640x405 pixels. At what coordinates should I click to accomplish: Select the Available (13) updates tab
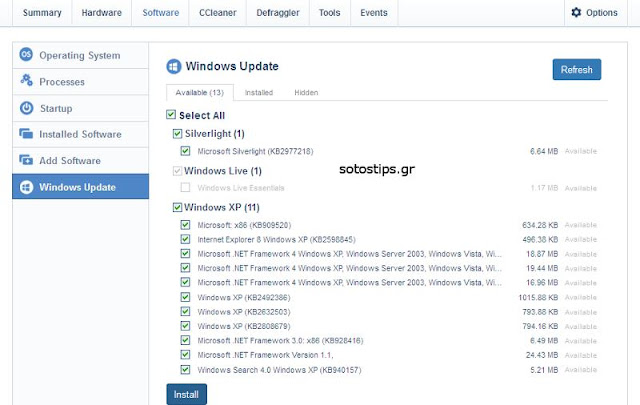pyautogui.click(x=200, y=93)
